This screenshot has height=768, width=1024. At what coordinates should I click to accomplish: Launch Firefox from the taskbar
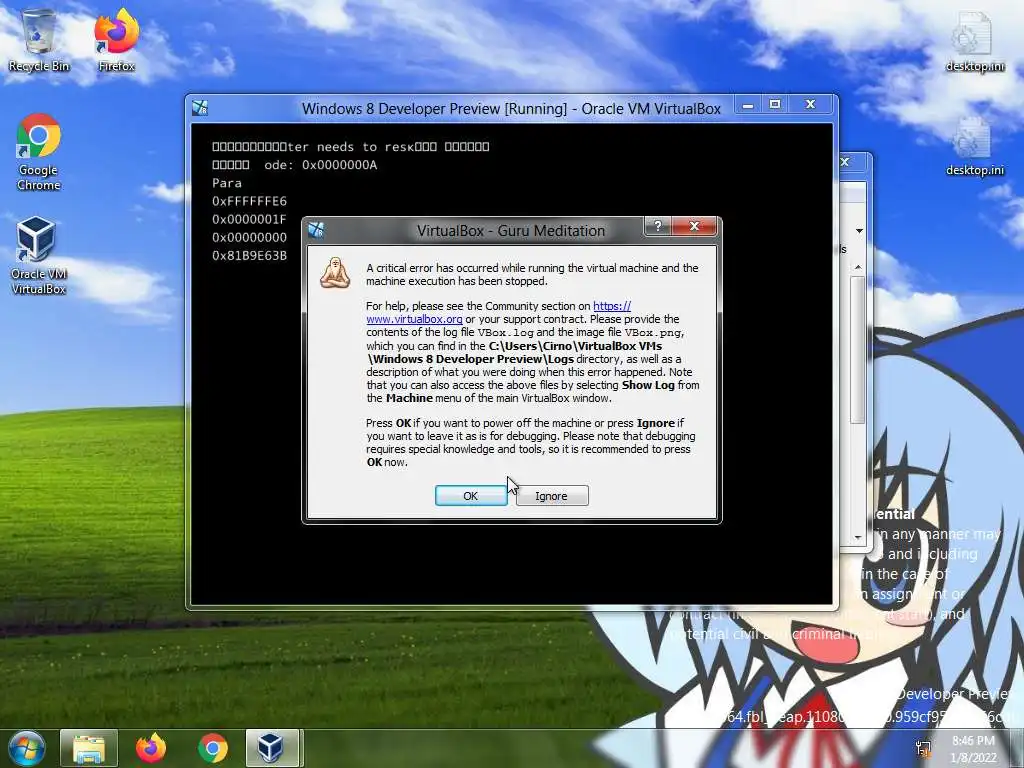point(151,748)
